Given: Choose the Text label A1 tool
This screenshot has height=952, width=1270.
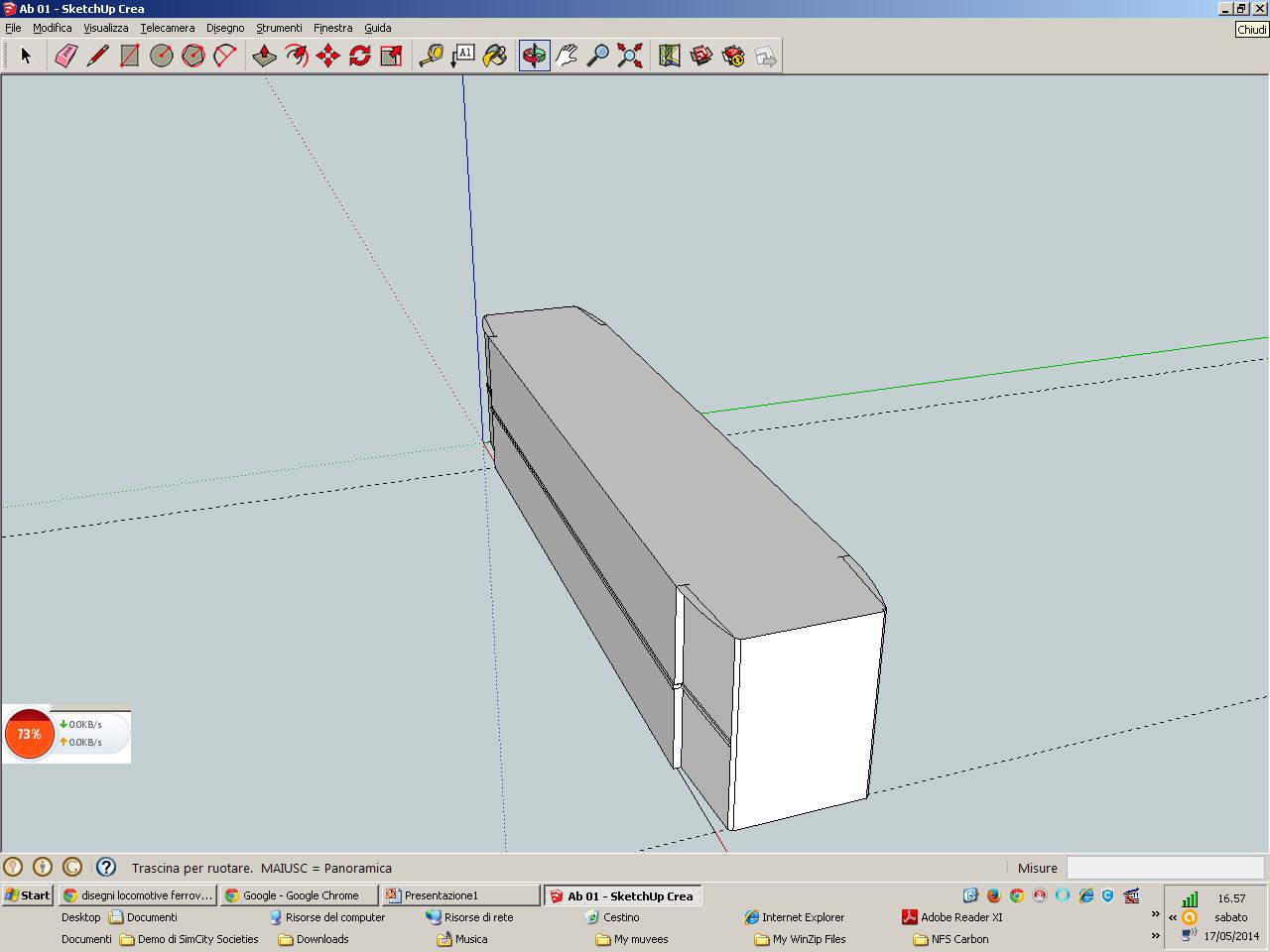Looking at the screenshot, I should 462,56.
